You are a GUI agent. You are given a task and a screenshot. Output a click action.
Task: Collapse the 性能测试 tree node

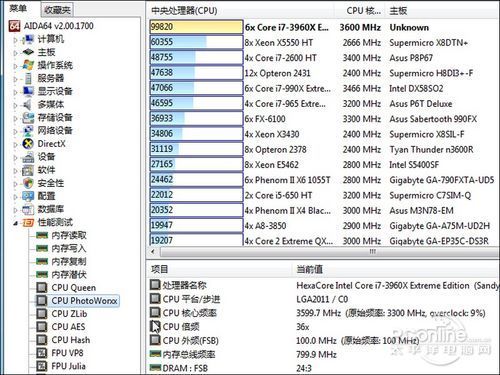pyautogui.click(x=15, y=223)
